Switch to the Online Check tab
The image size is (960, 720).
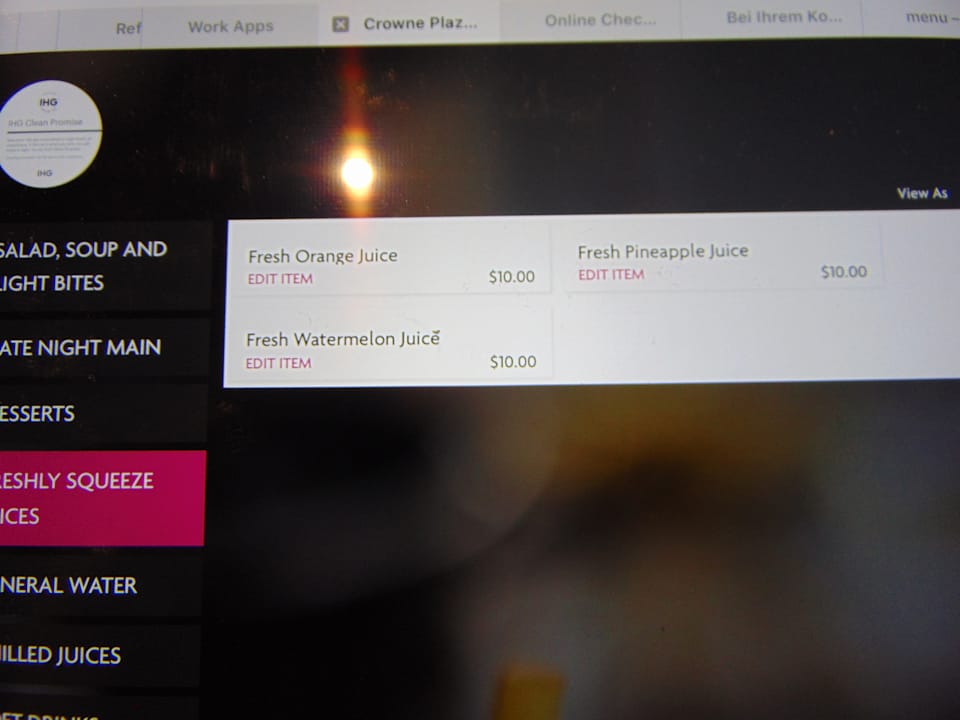click(x=600, y=20)
